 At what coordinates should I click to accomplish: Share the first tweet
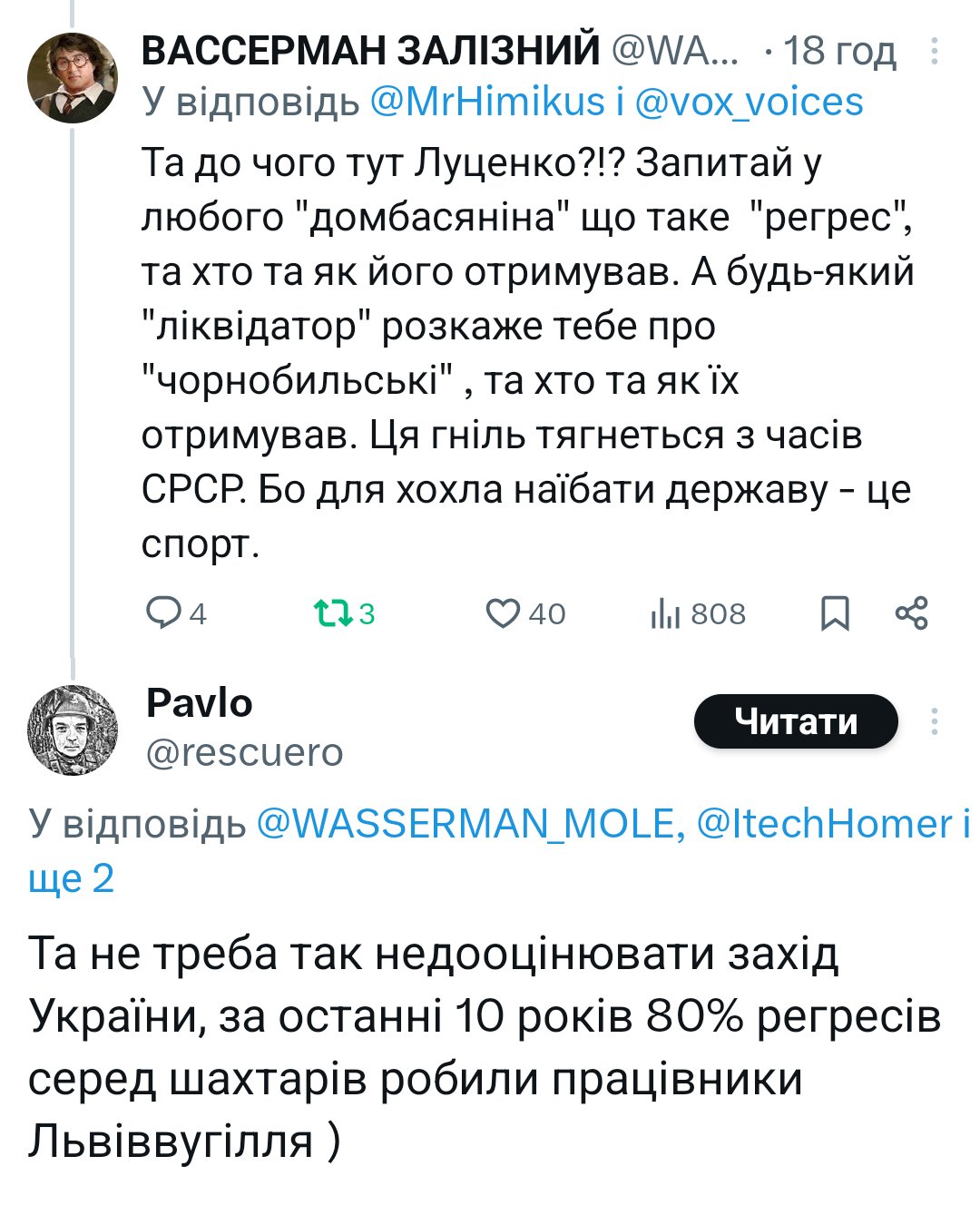tap(911, 613)
